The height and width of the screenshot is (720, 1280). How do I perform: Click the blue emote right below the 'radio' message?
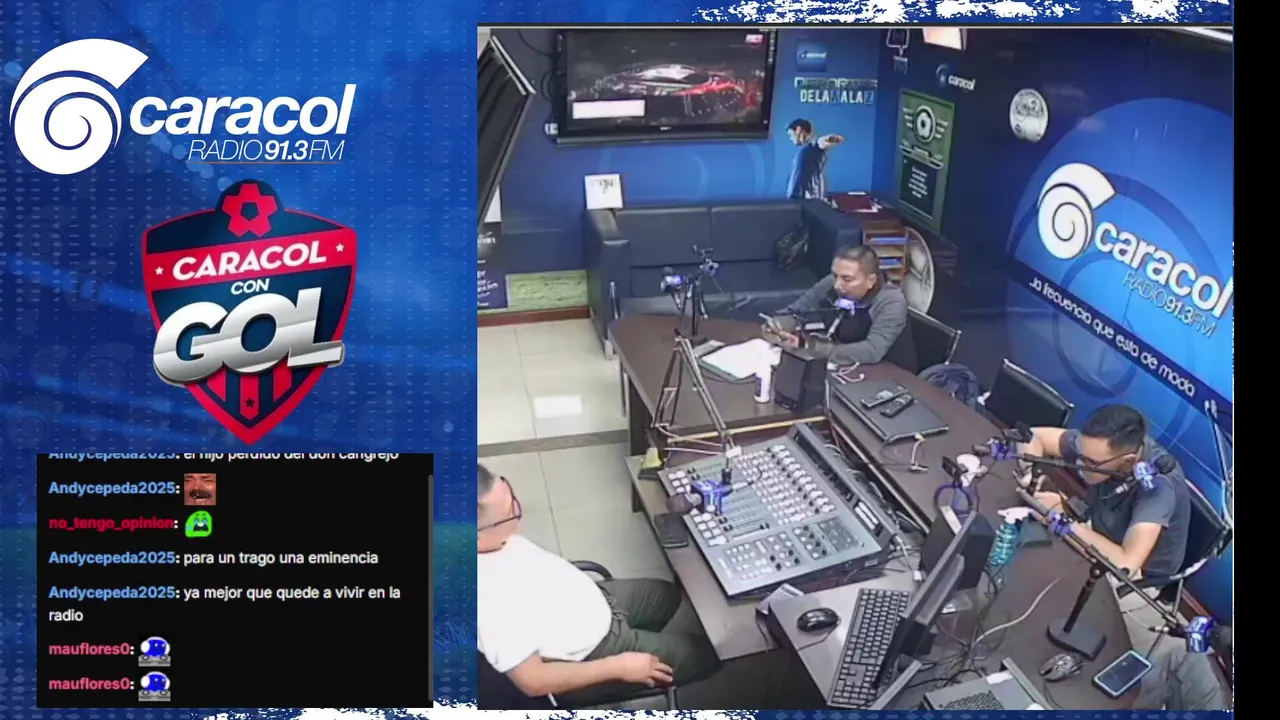154,651
